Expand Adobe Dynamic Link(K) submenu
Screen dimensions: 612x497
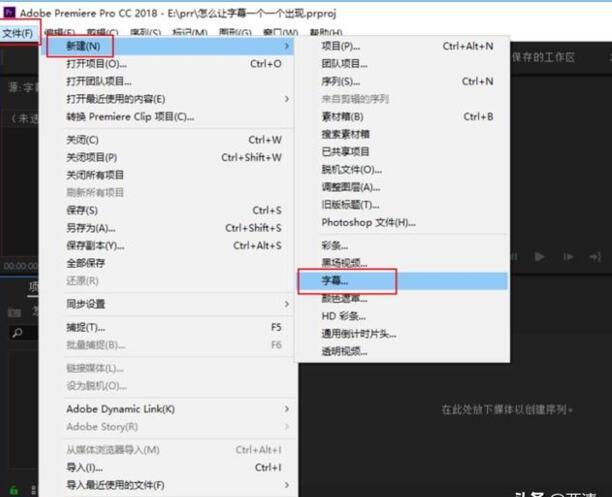tap(168, 409)
